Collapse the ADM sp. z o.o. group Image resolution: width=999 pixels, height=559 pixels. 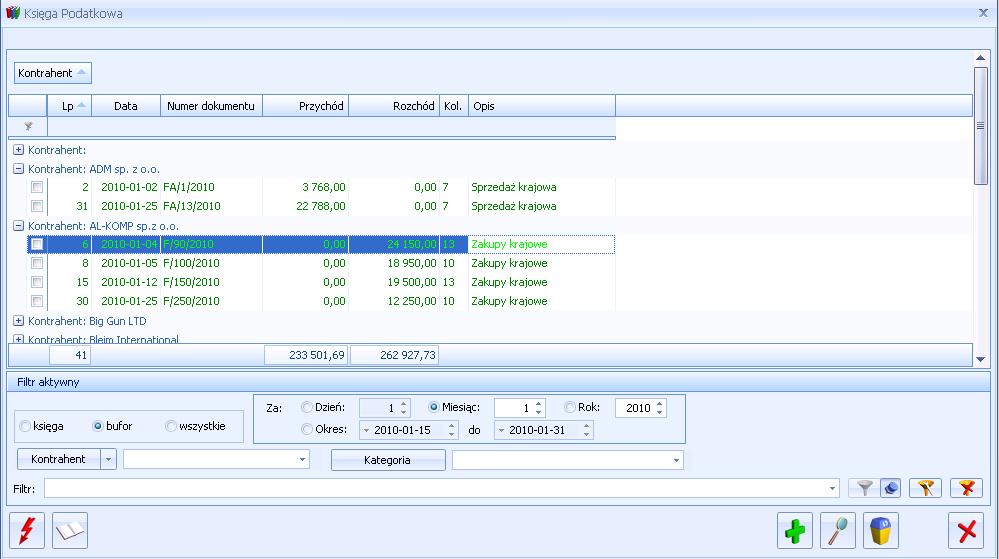[18, 169]
